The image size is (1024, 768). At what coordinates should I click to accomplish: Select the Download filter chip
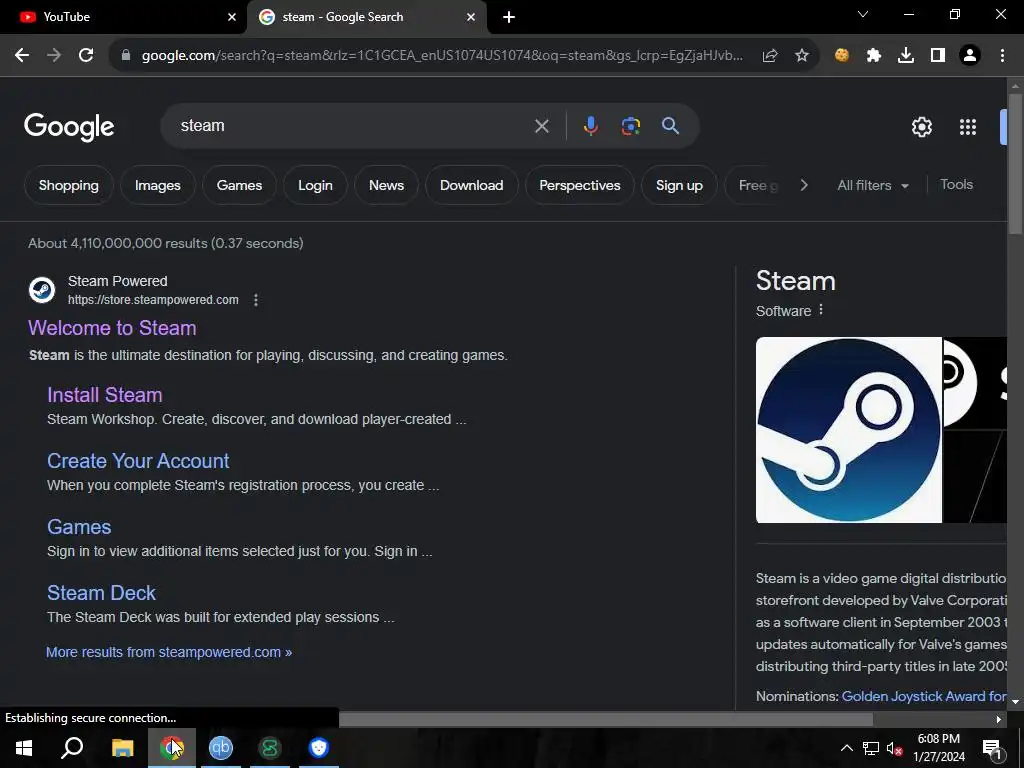tap(472, 185)
